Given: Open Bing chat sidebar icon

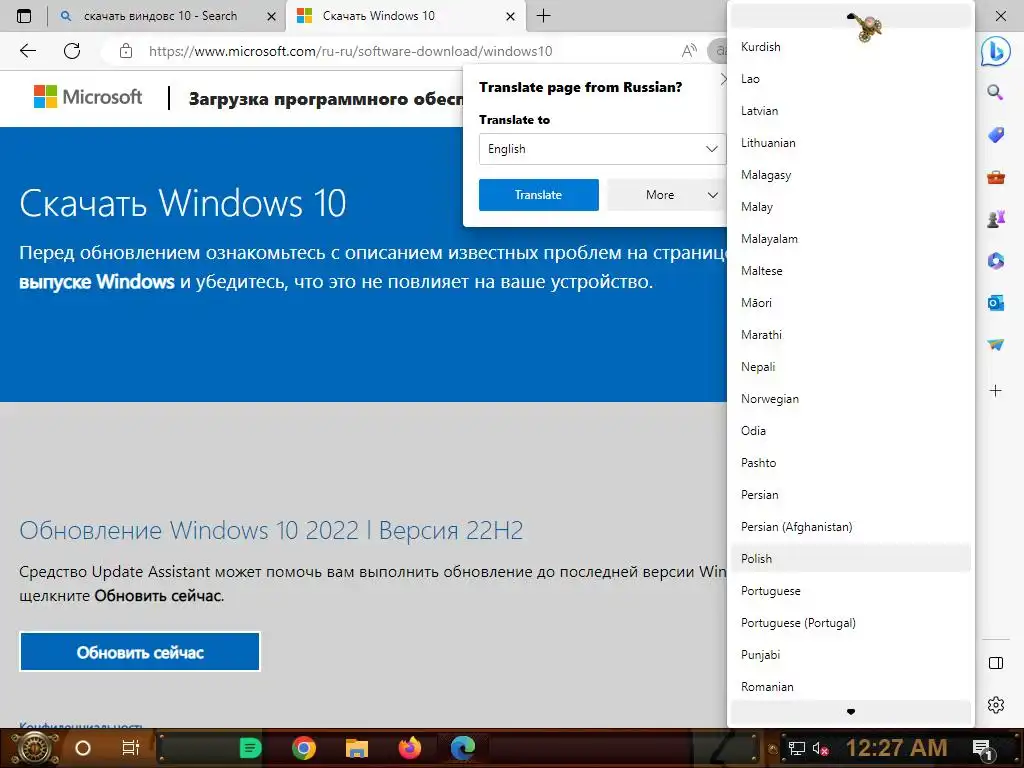Looking at the screenshot, I should 996,52.
